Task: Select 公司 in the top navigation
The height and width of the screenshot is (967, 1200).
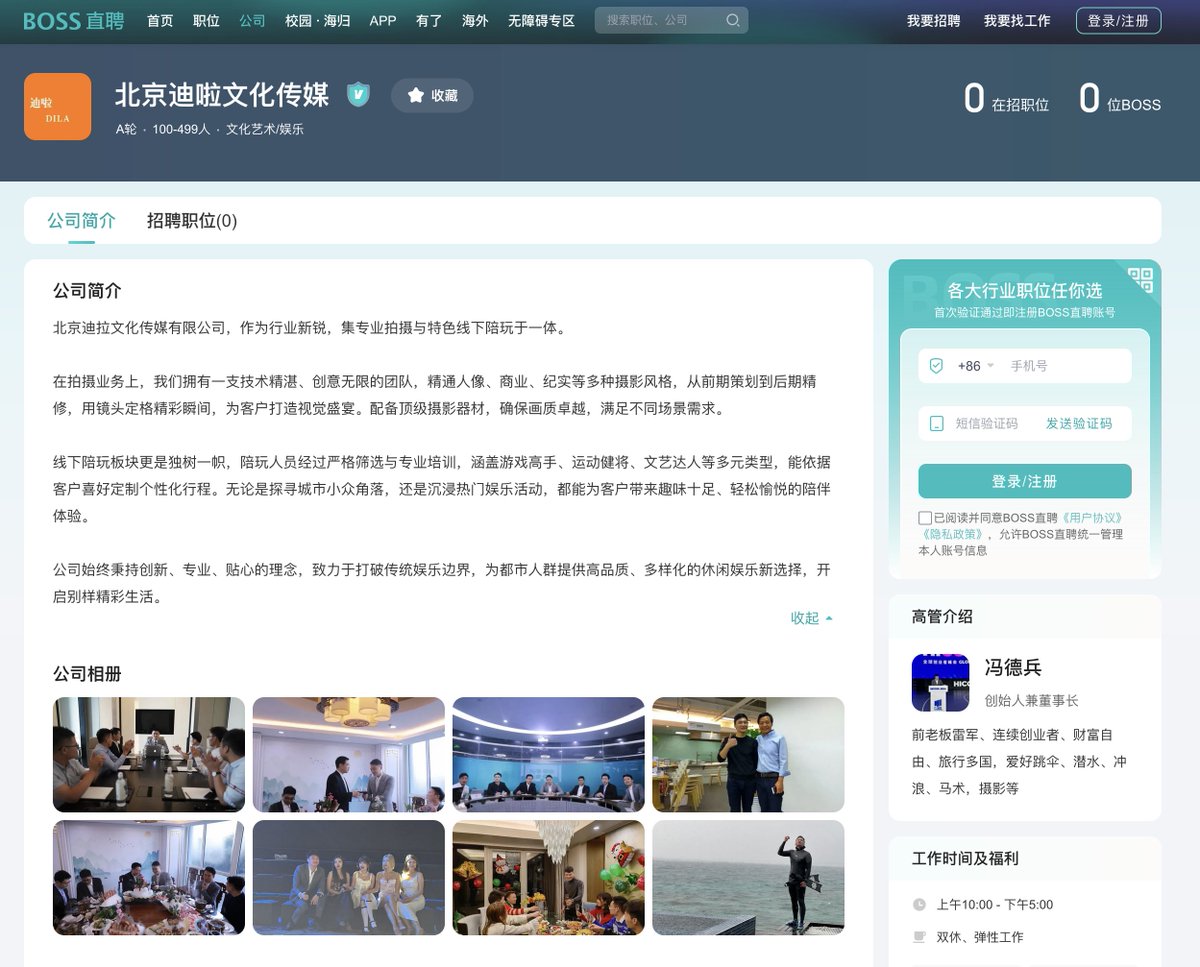Action: click(252, 20)
